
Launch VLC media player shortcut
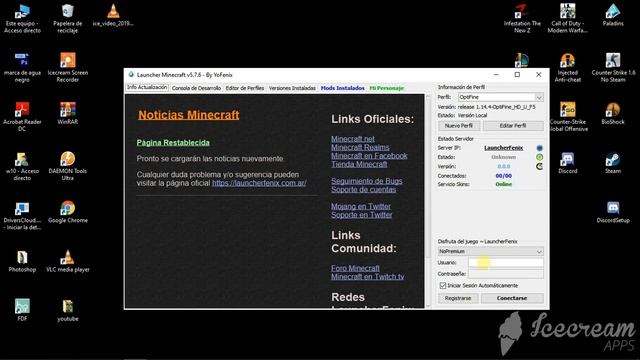pos(68,261)
